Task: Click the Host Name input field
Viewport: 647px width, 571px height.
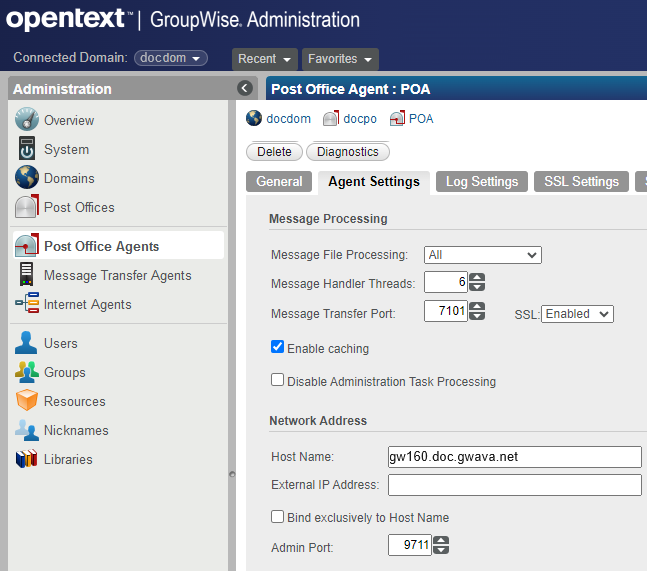Action: [514, 457]
